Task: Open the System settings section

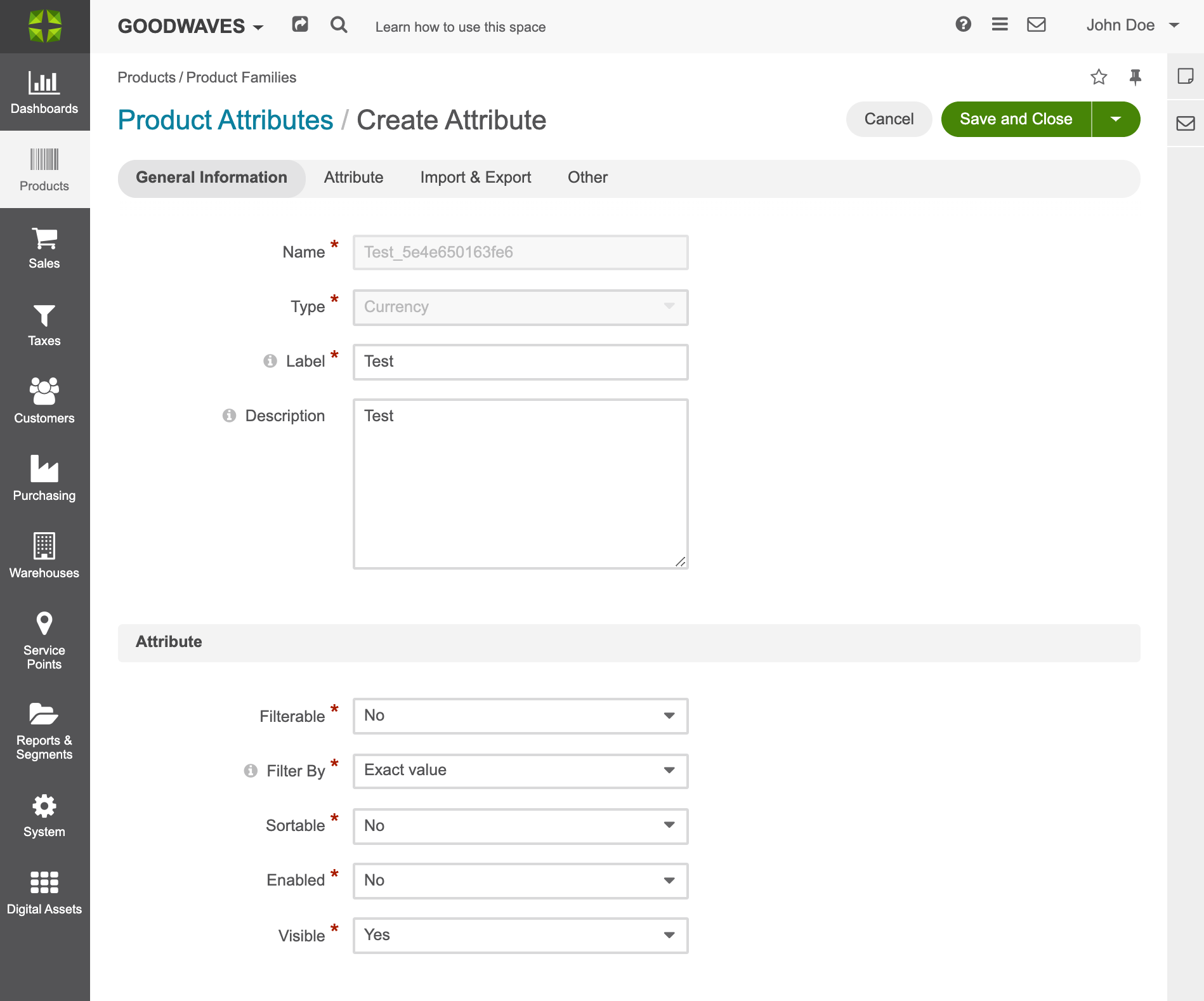Action: 44,816
